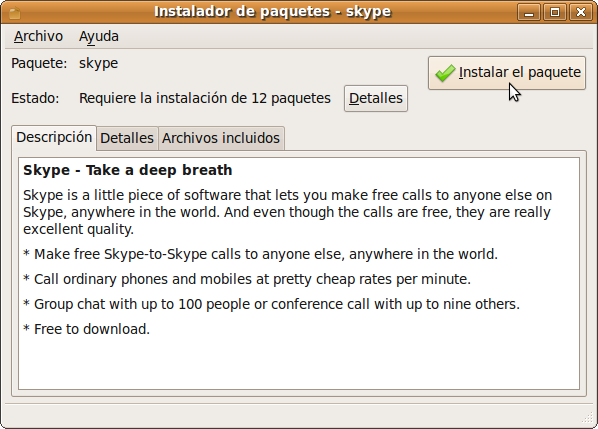598x429 pixels.
Task: Click the Group chat with 100 people line
Action: 271,304
